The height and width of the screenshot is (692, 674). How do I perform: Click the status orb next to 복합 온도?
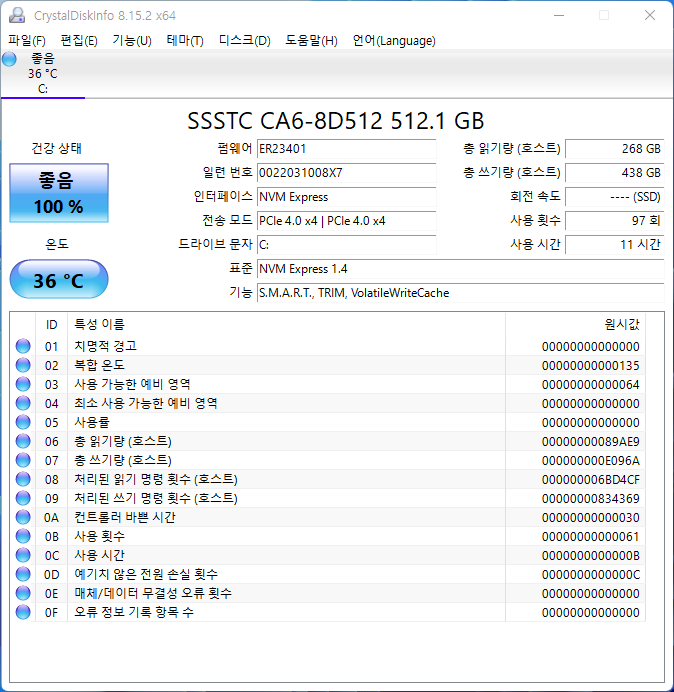tap(23, 365)
